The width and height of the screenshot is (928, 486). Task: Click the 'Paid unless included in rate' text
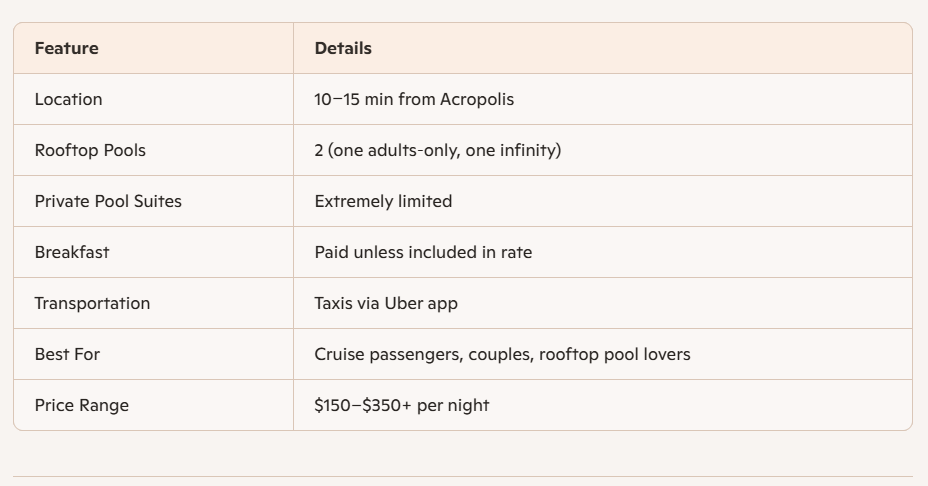(423, 252)
